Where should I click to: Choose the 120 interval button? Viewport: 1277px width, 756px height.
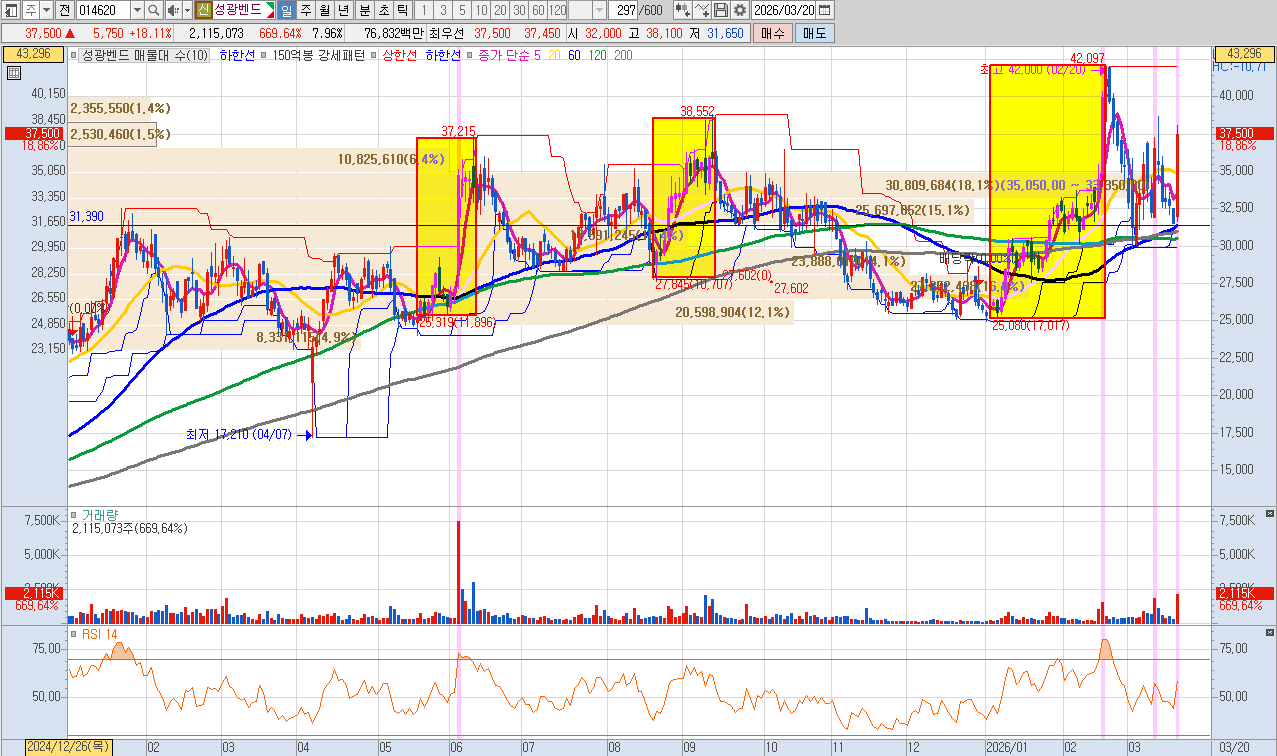coord(556,10)
